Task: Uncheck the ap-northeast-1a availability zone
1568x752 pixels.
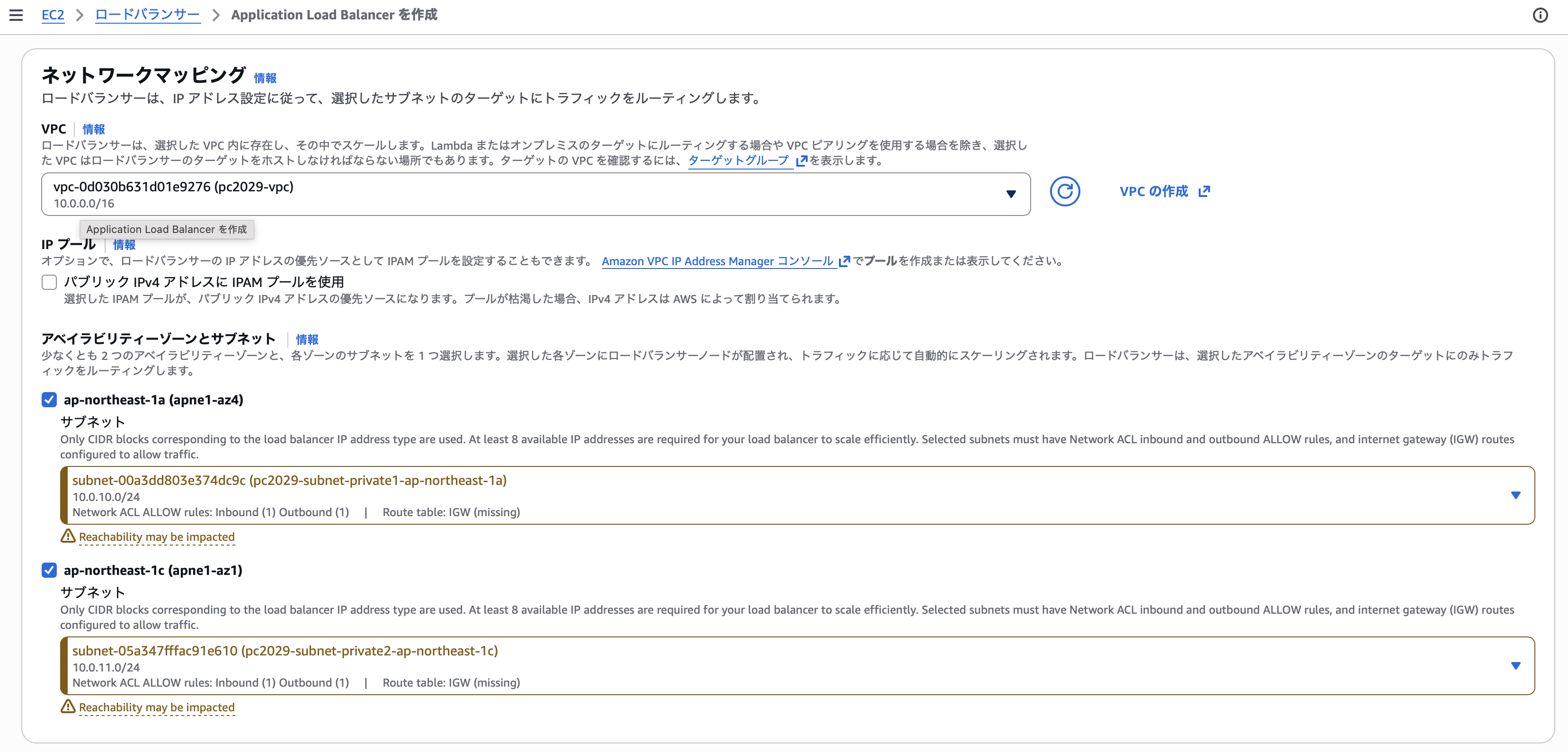Action: click(x=49, y=400)
